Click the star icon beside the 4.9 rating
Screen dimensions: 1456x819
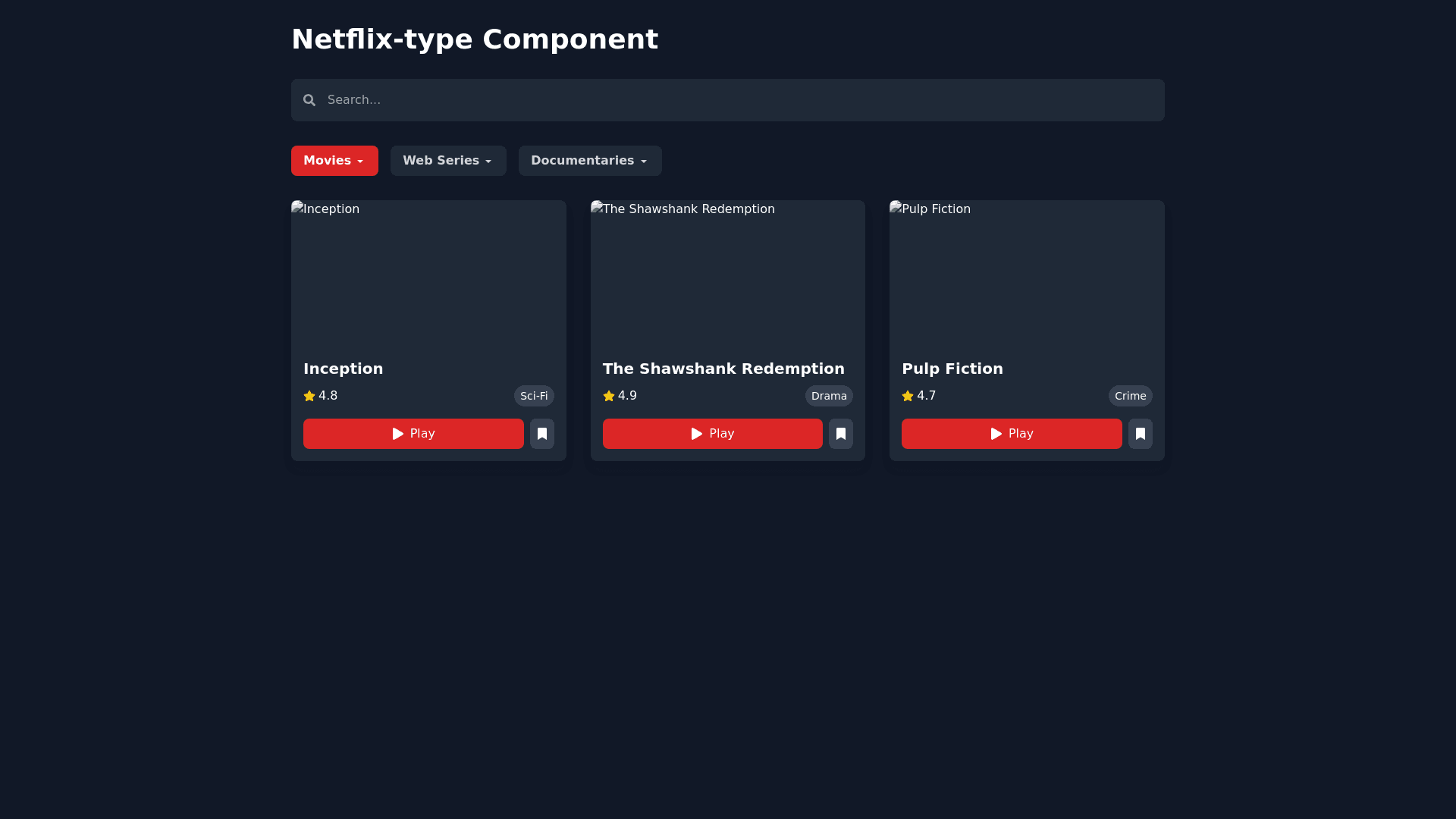pyautogui.click(x=608, y=396)
